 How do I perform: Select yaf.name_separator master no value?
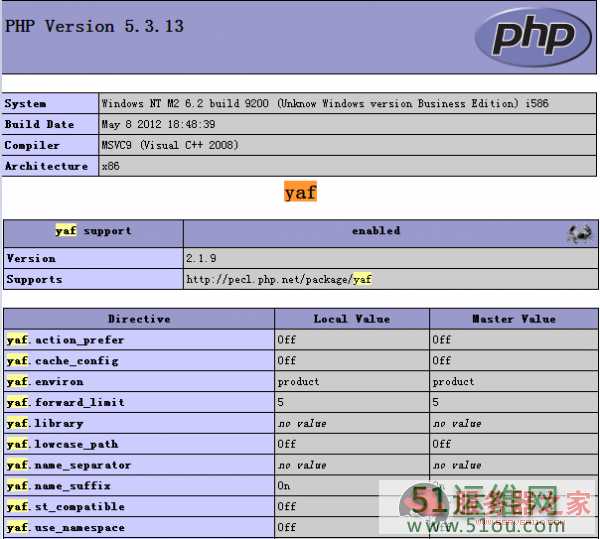(x=514, y=465)
